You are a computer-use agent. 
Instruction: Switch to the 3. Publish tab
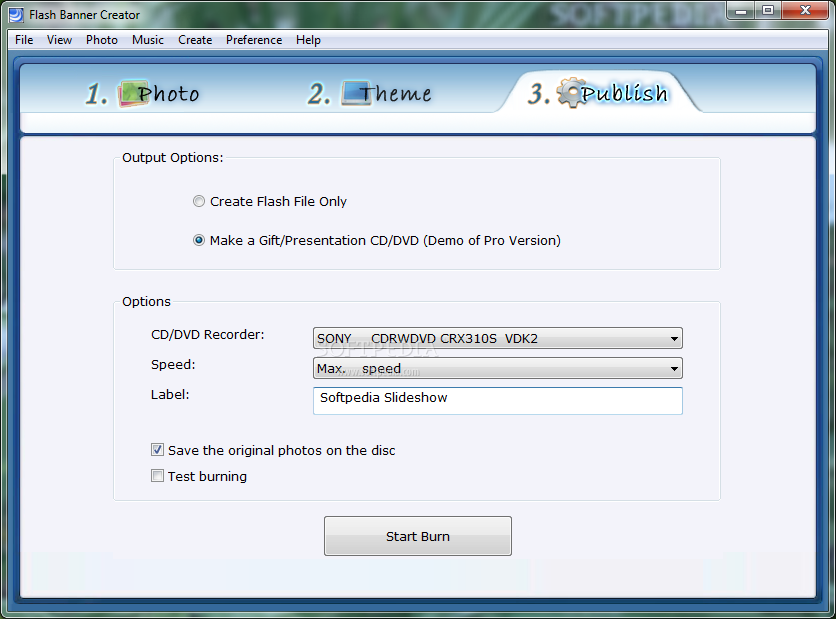point(597,93)
